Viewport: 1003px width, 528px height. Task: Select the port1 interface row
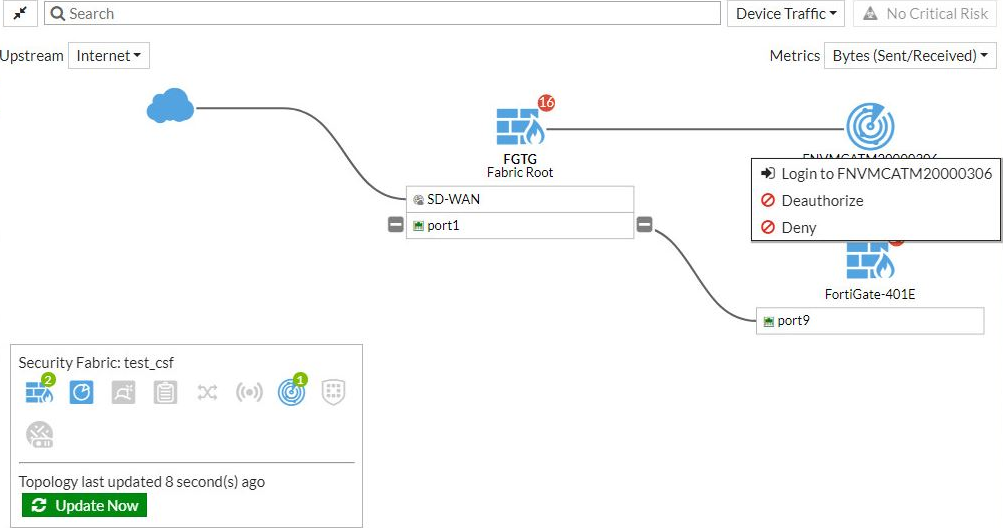point(520,225)
